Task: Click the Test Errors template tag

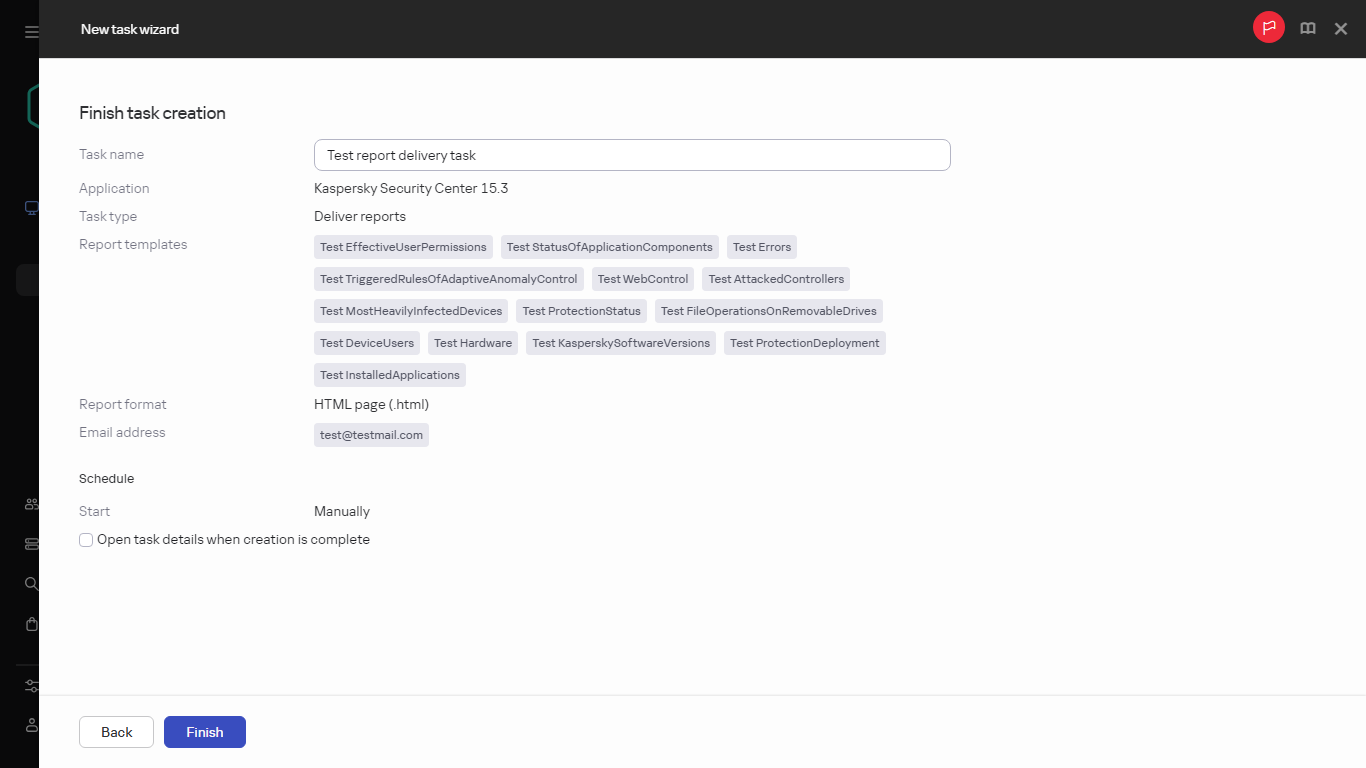Action: (x=761, y=247)
